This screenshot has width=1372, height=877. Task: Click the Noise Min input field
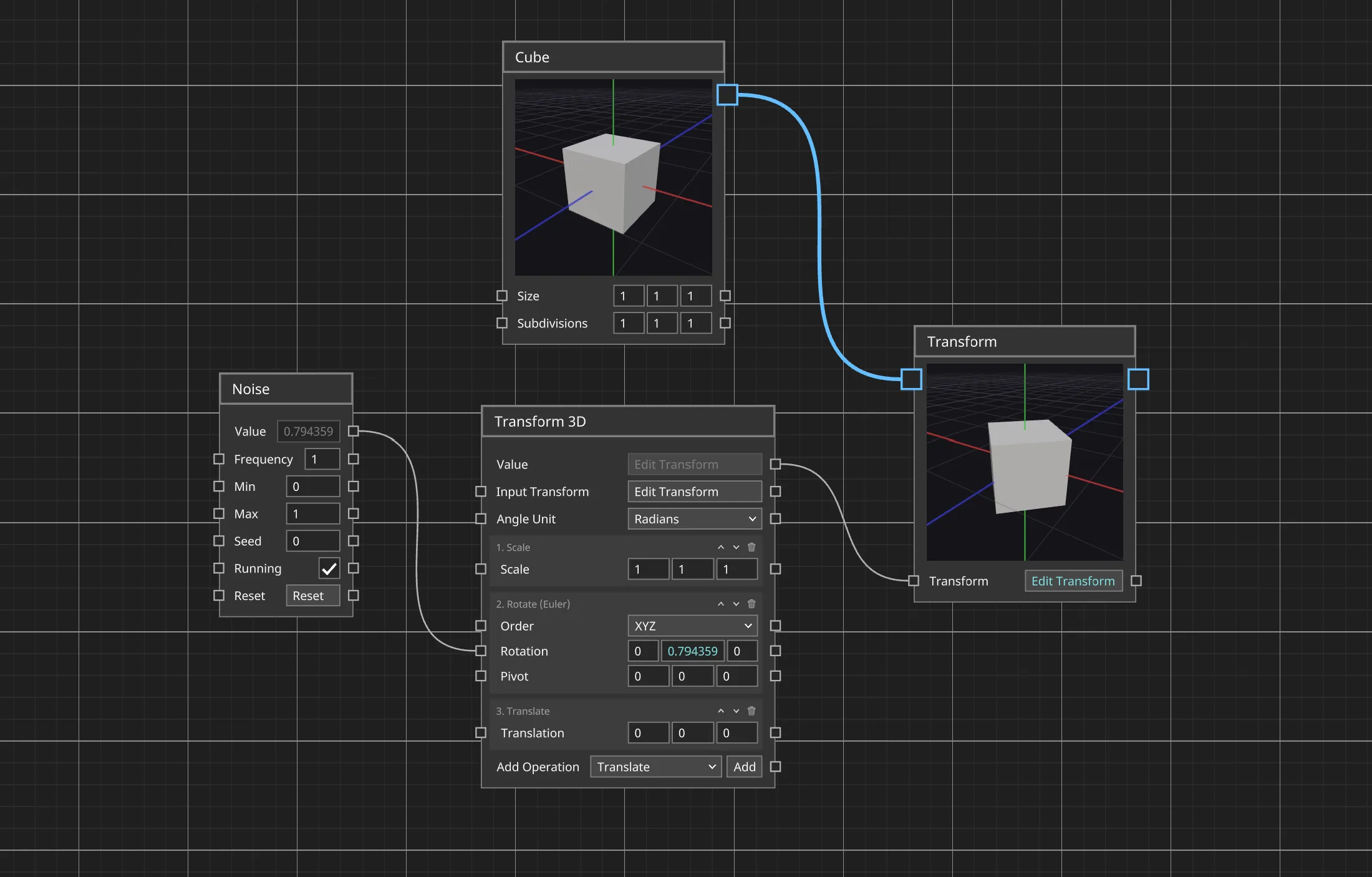[313, 487]
